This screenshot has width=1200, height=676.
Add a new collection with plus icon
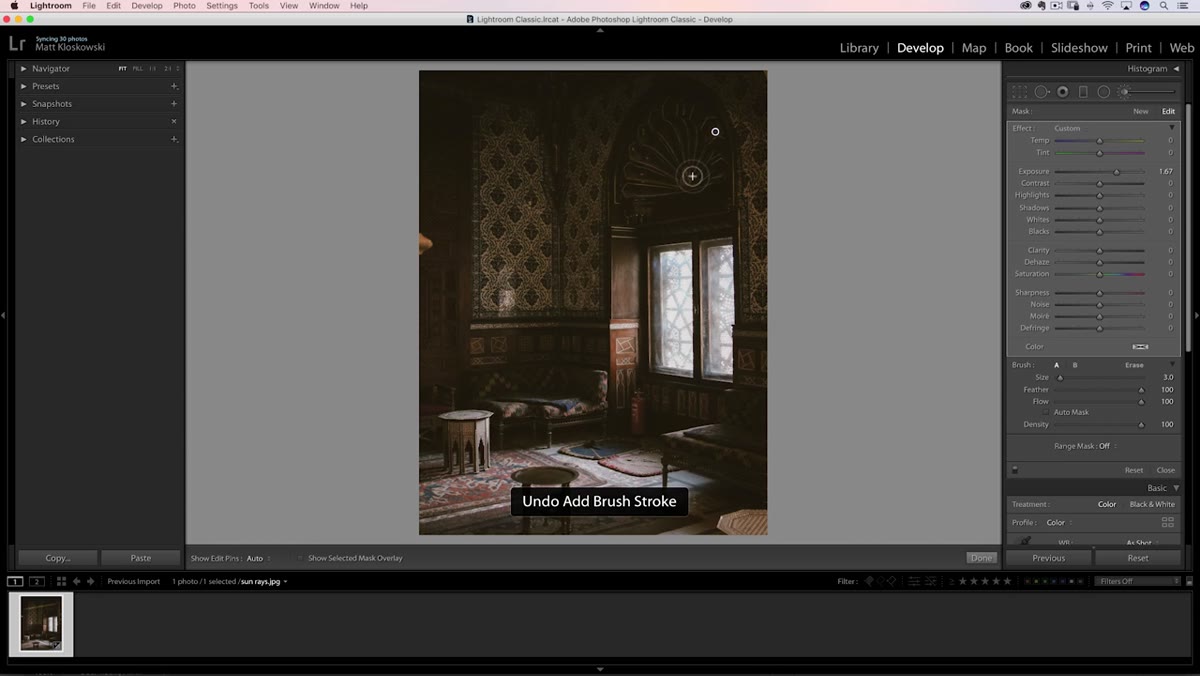point(174,139)
